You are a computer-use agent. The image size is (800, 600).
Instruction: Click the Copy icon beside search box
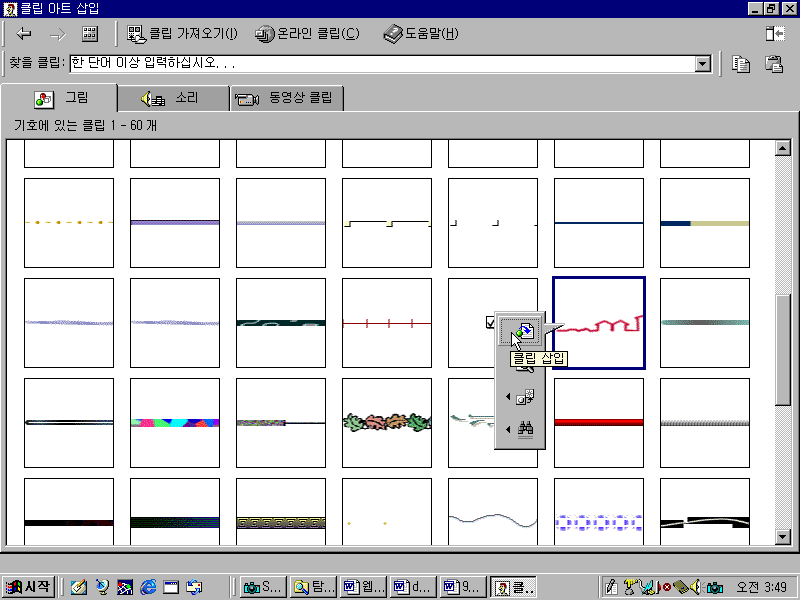pyautogui.click(x=741, y=64)
